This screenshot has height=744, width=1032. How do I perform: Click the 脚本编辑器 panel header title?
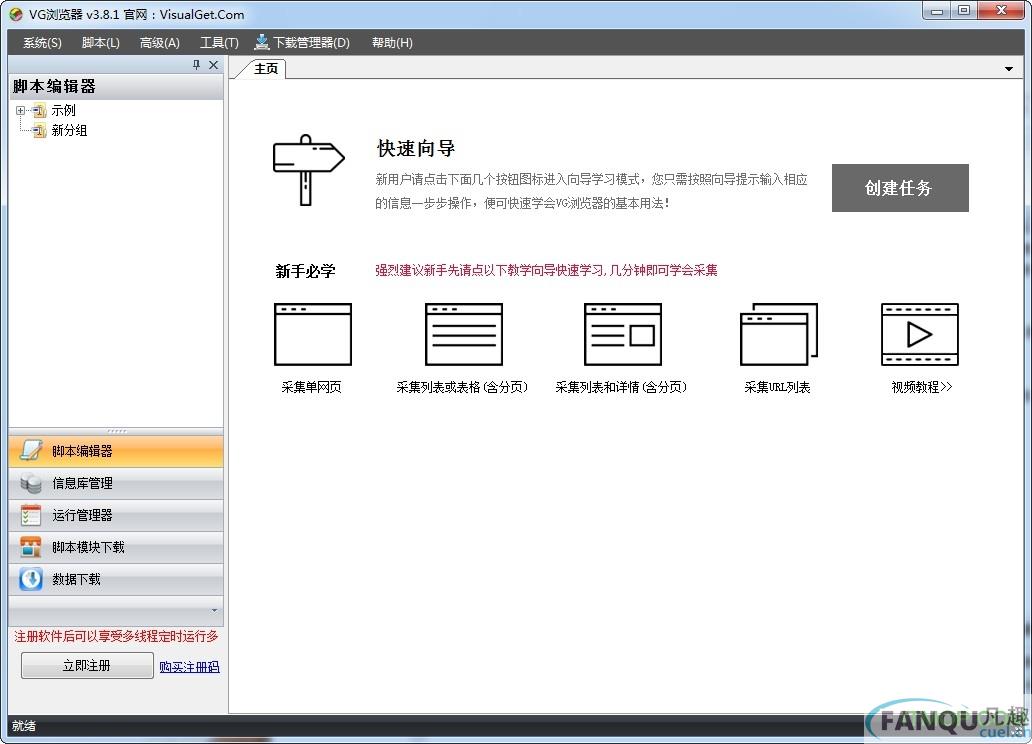54,86
